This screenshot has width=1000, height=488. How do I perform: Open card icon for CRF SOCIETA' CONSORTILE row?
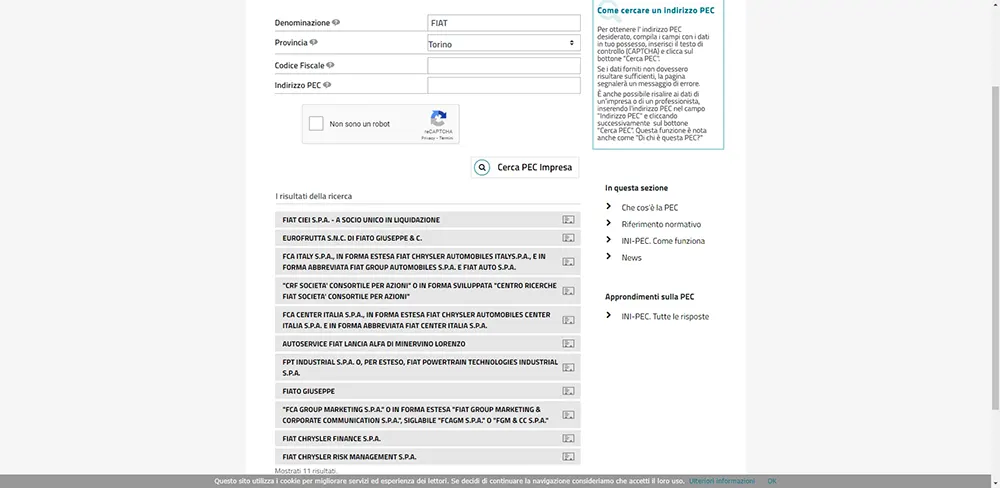(568, 291)
